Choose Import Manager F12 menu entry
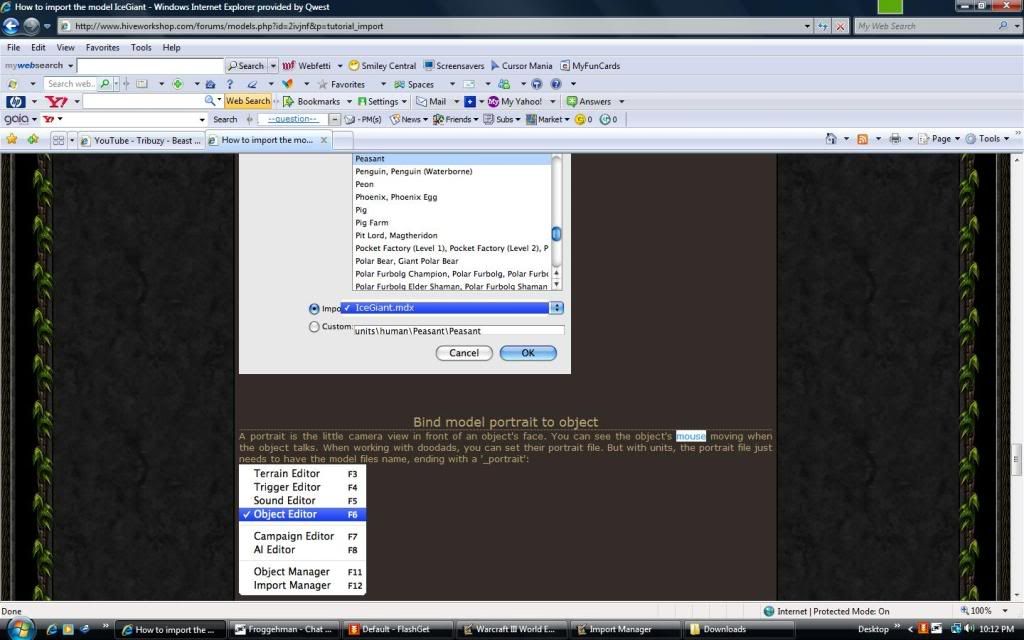Image resolution: width=1024 pixels, height=640 pixels. click(302, 586)
